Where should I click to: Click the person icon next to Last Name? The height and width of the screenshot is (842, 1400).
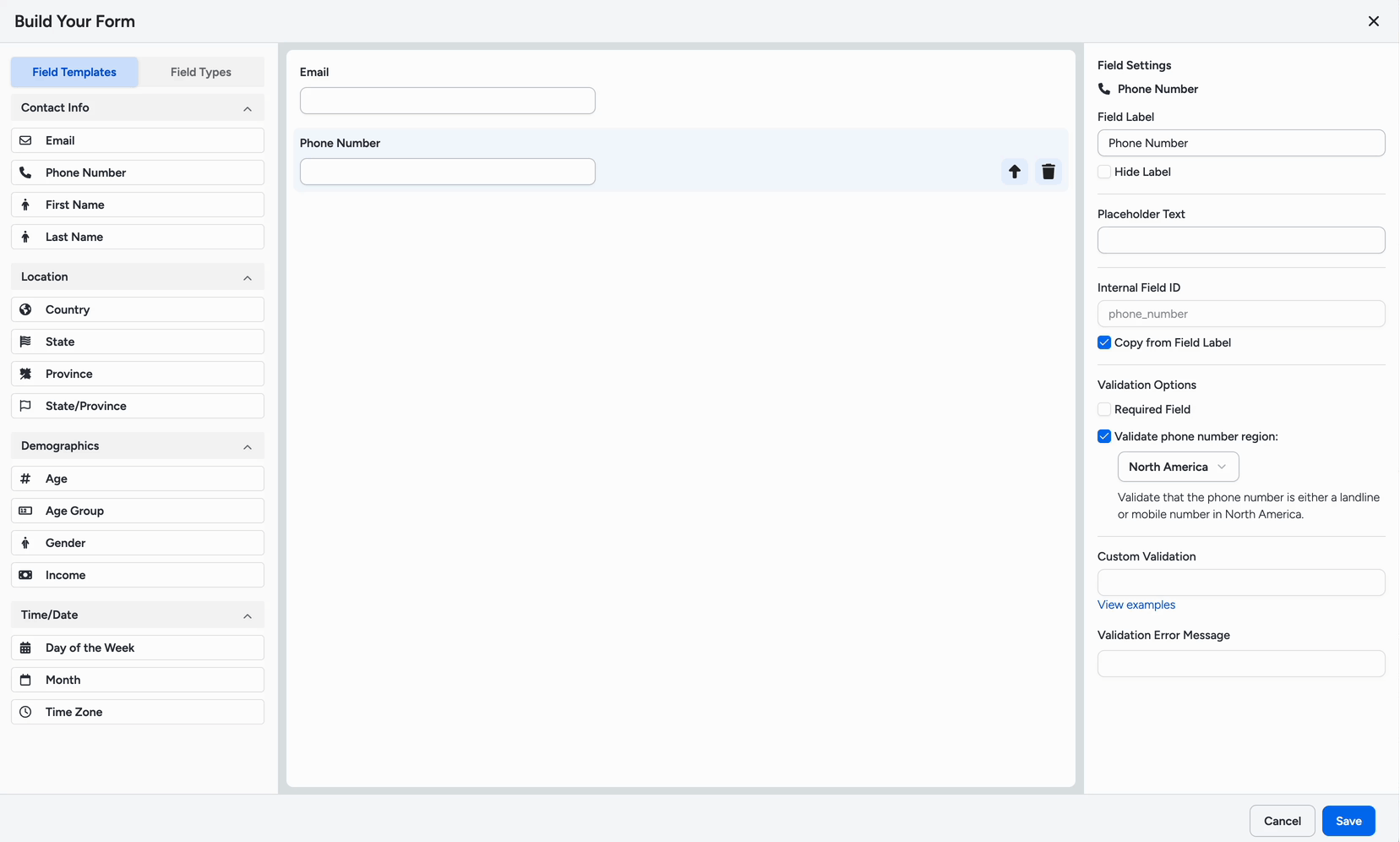25,237
